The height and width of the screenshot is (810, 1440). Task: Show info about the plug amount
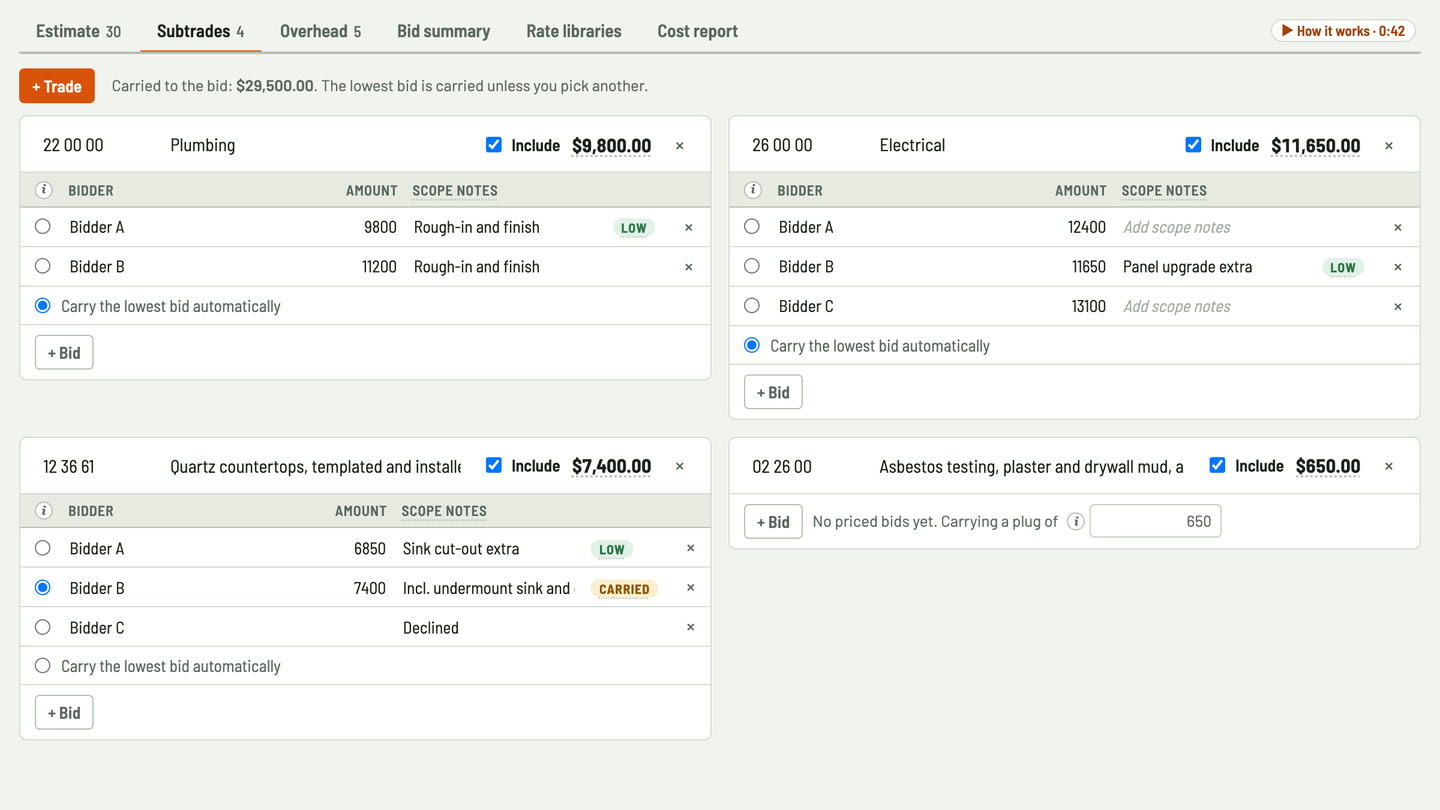click(1076, 522)
